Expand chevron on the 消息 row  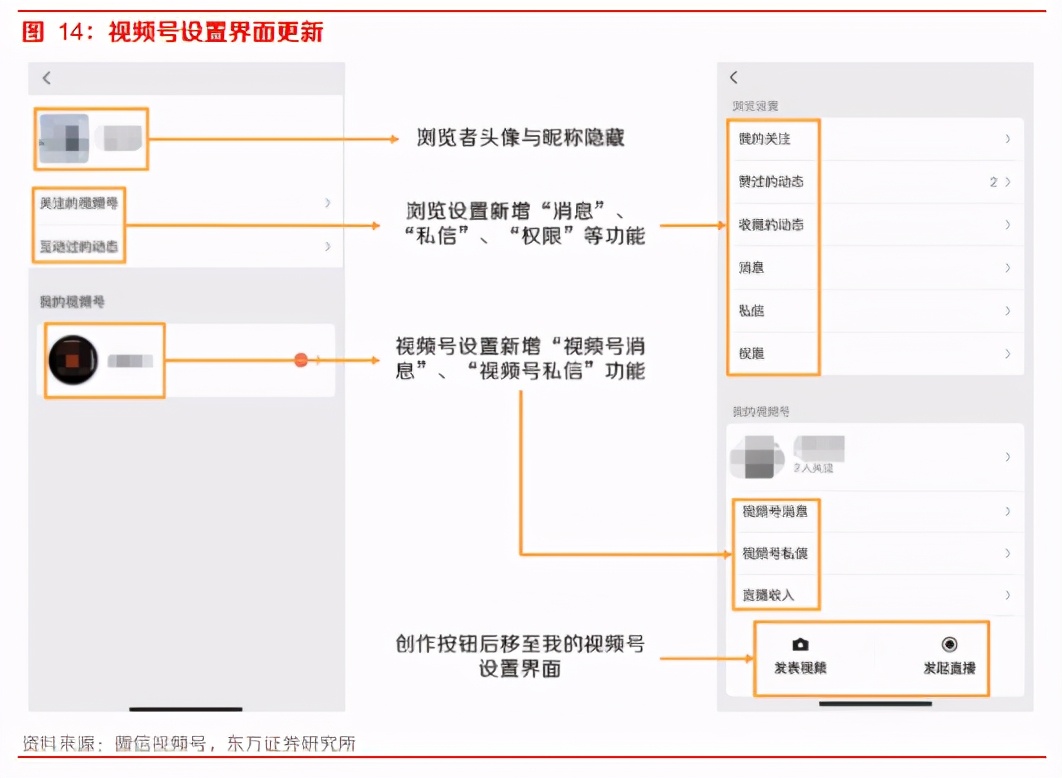tap(1008, 268)
